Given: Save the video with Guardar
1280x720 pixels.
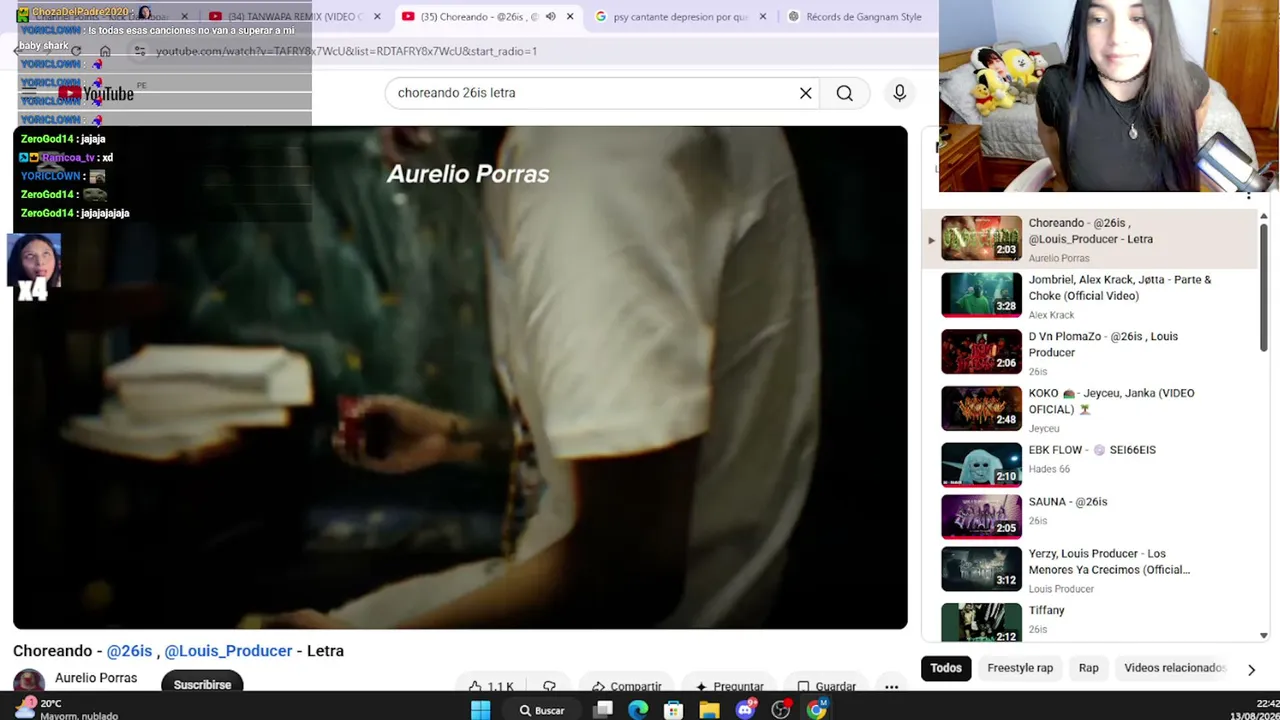Looking at the screenshot, I should [x=826, y=686].
